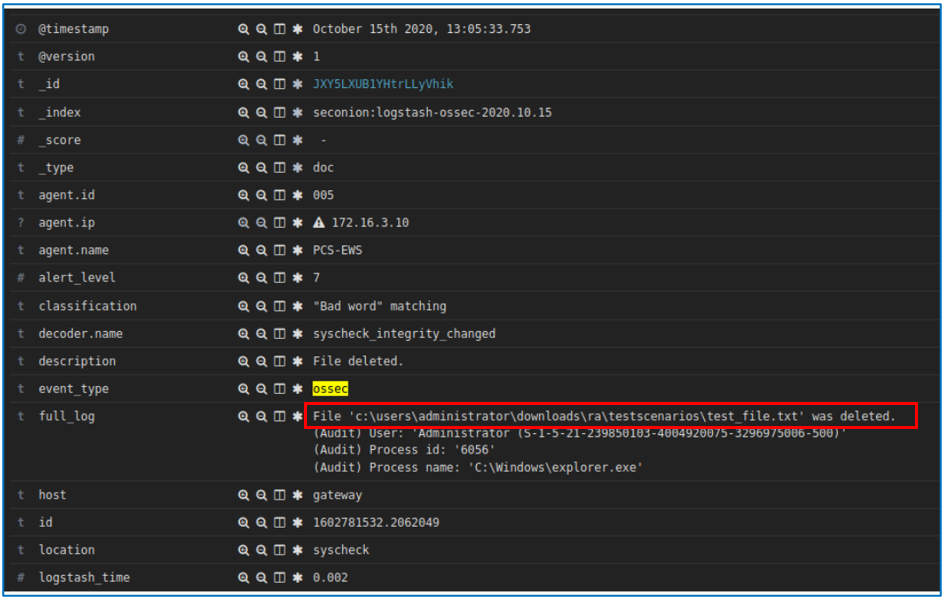Image resolution: width=946 pixels, height=600 pixels.
Task: Toggle column for location field
Action: pyautogui.click(x=279, y=550)
